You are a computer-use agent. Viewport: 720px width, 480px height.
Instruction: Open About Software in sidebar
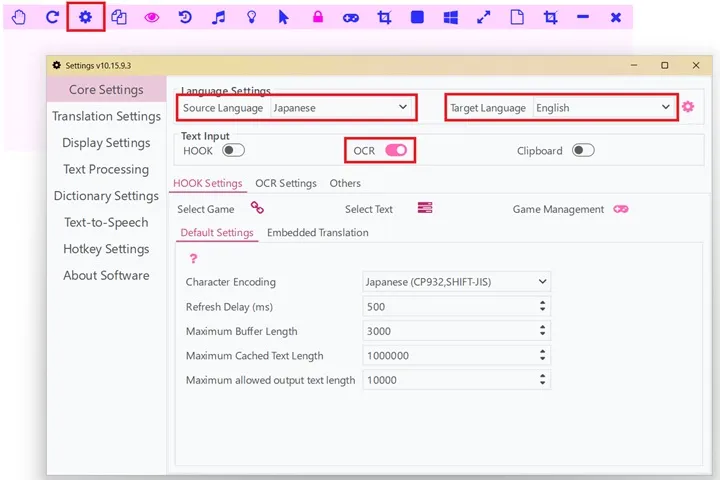(106, 276)
